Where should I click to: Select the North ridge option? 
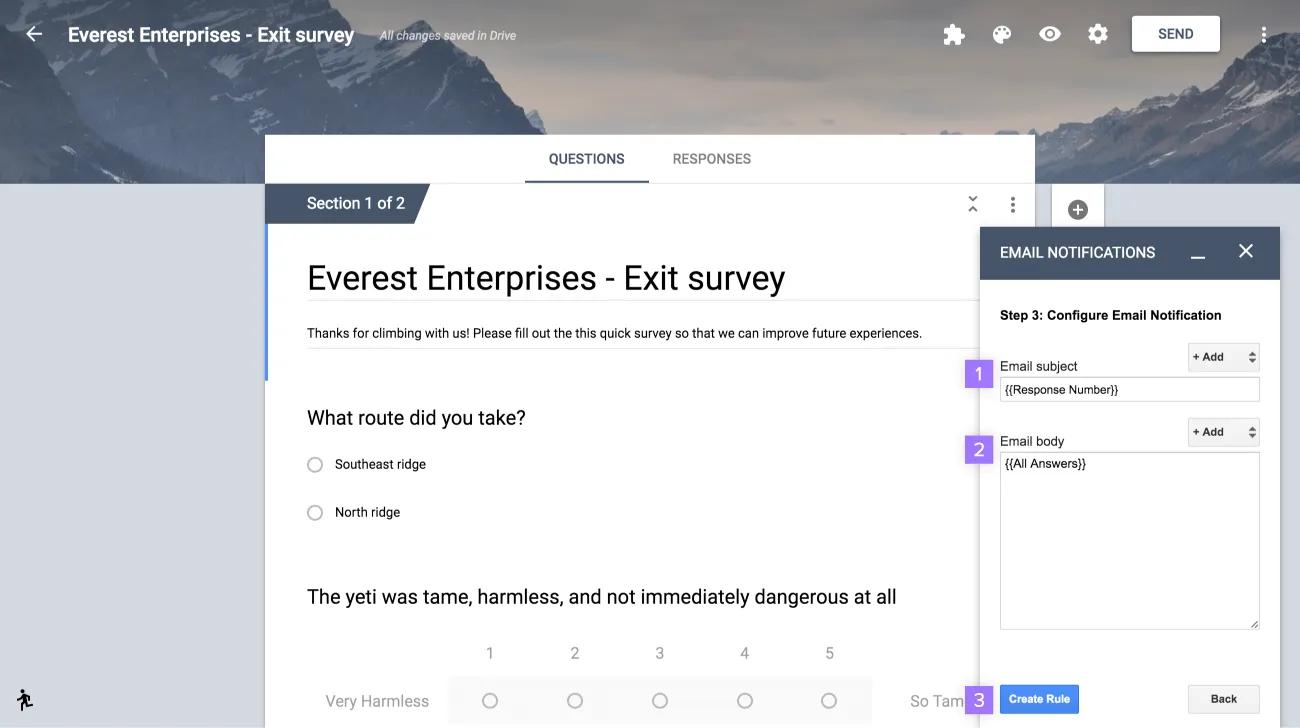pyautogui.click(x=315, y=513)
